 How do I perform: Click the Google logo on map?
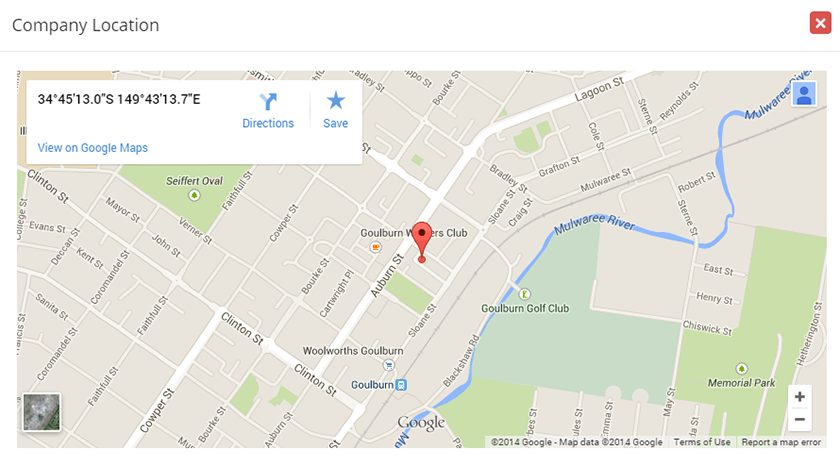coord(421,423)
